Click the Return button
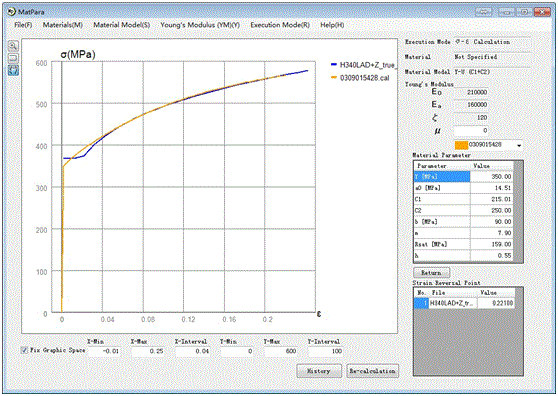 point(431,273)
